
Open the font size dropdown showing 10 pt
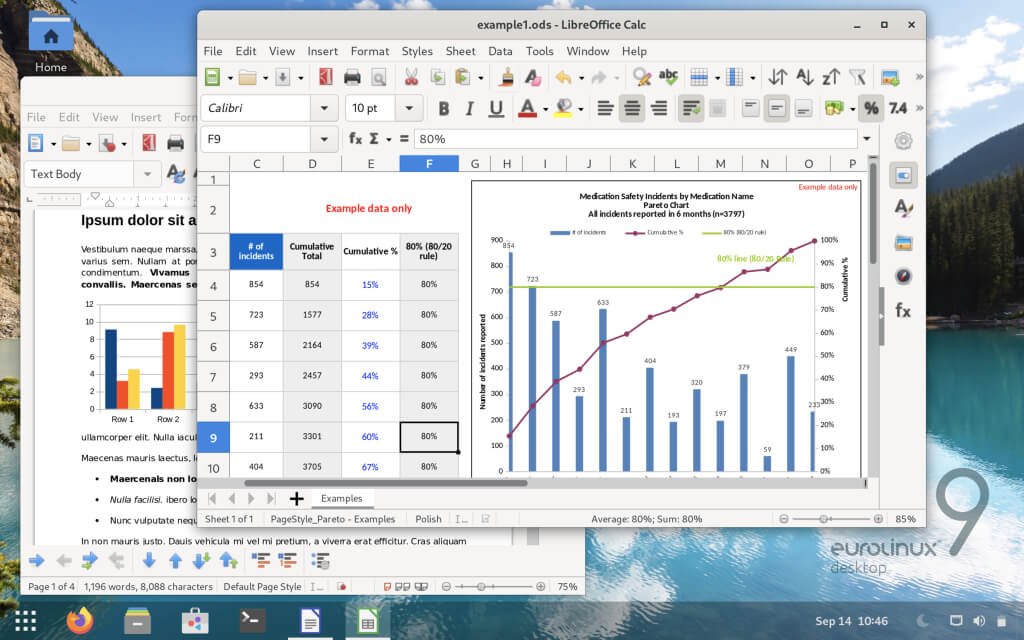[x=409, y=108]
